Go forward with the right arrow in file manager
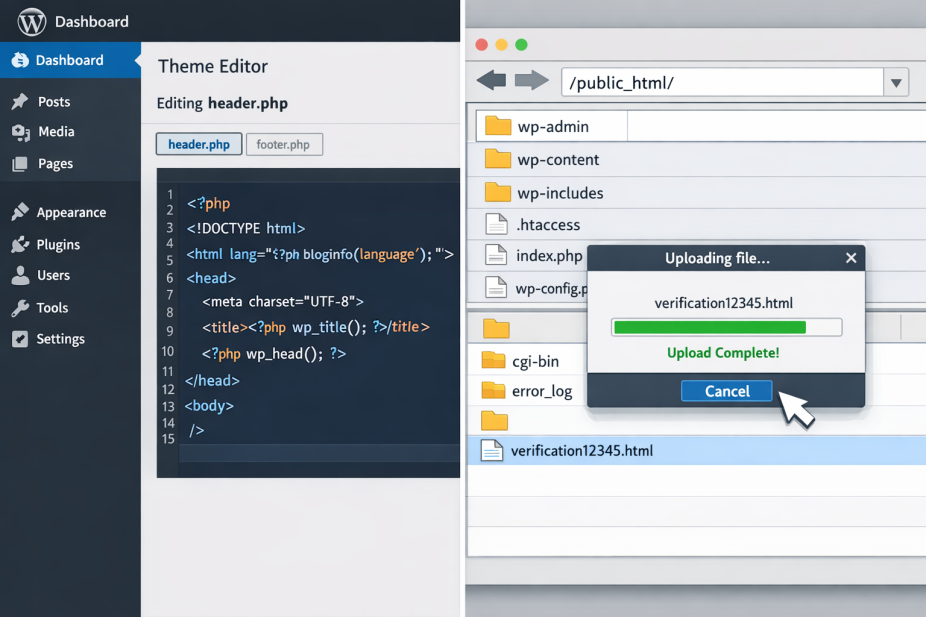 532,80
